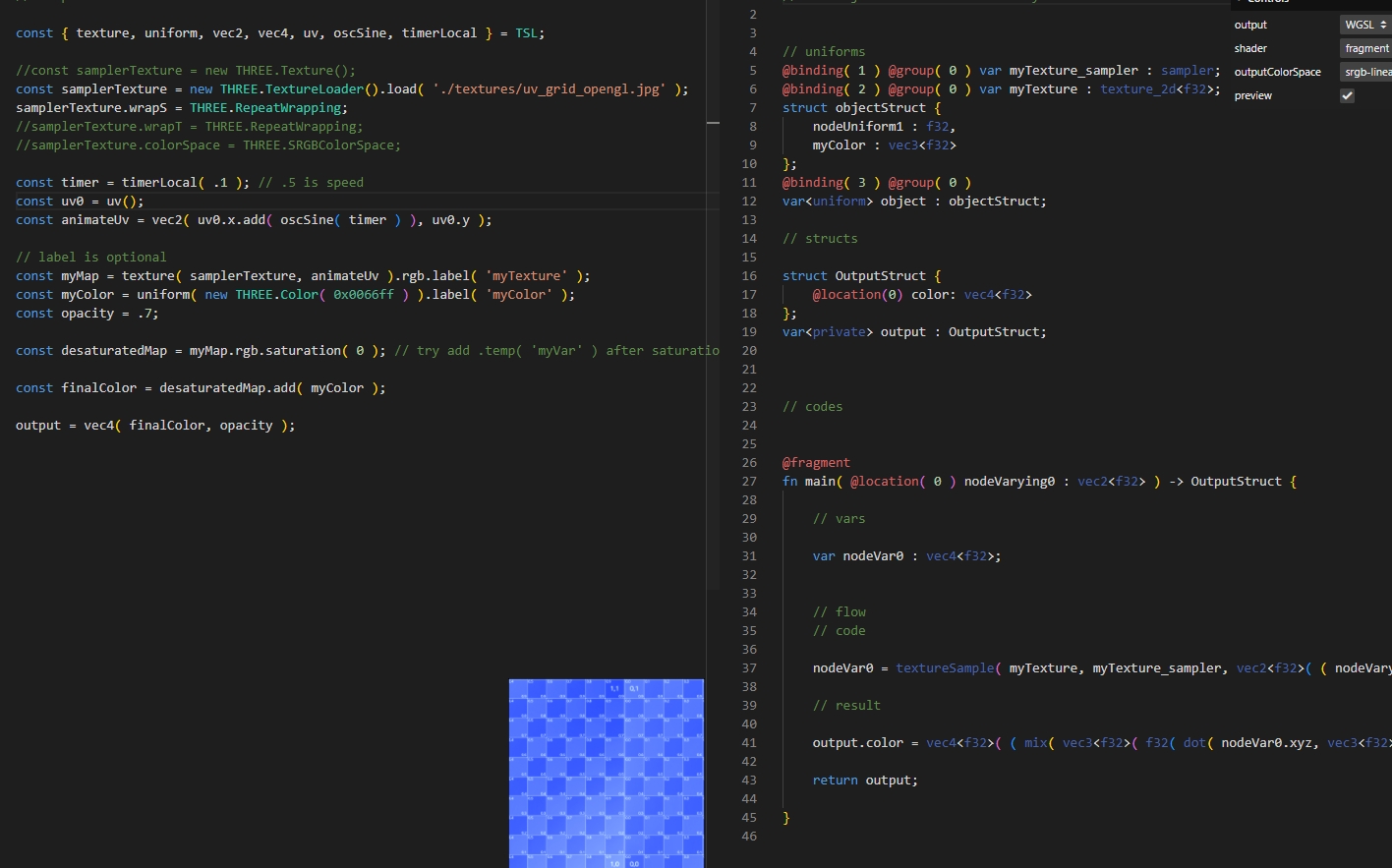Click the 'nodeVar0 = textureSample(' line
Image resolution: width=1392 pixels, height=868 pixels.
coord(1102,668)
